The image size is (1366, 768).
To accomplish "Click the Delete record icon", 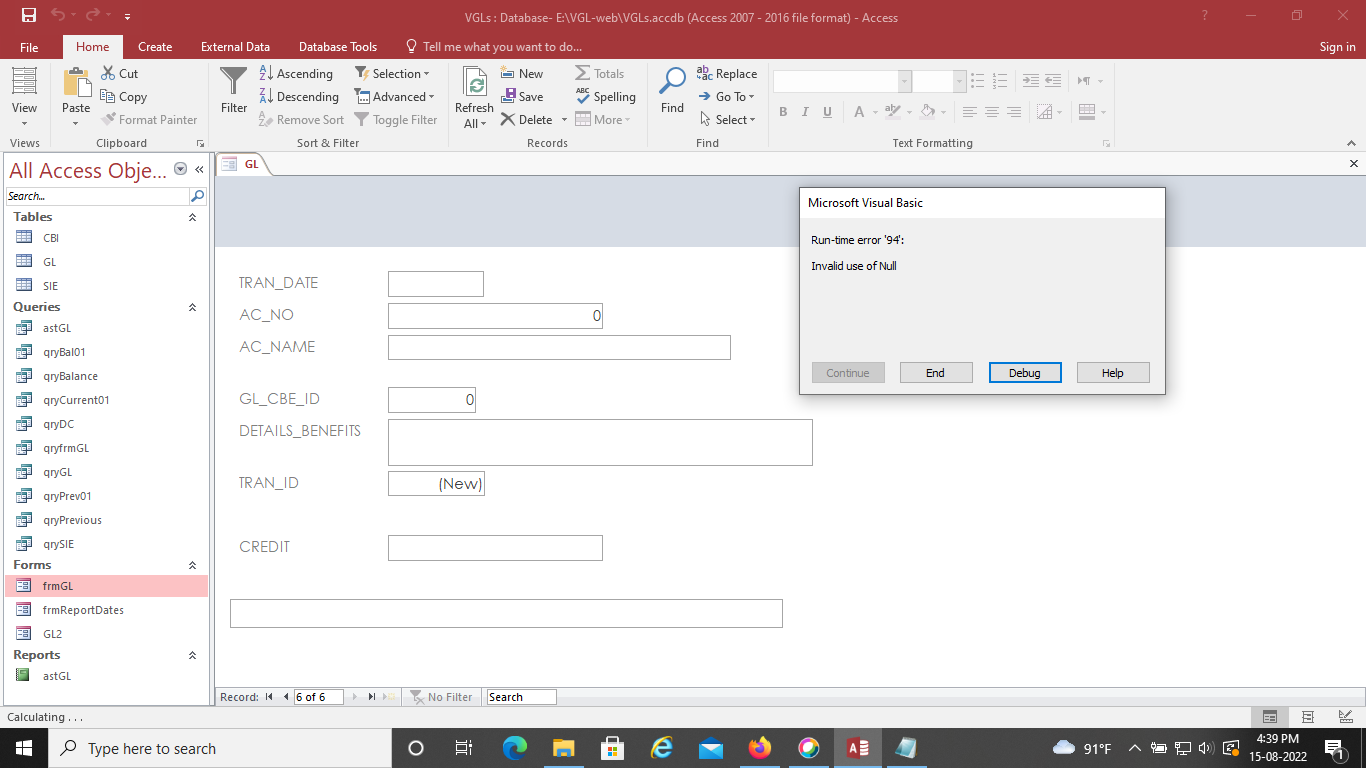I will pyautogui.click(x=509, y=119).
